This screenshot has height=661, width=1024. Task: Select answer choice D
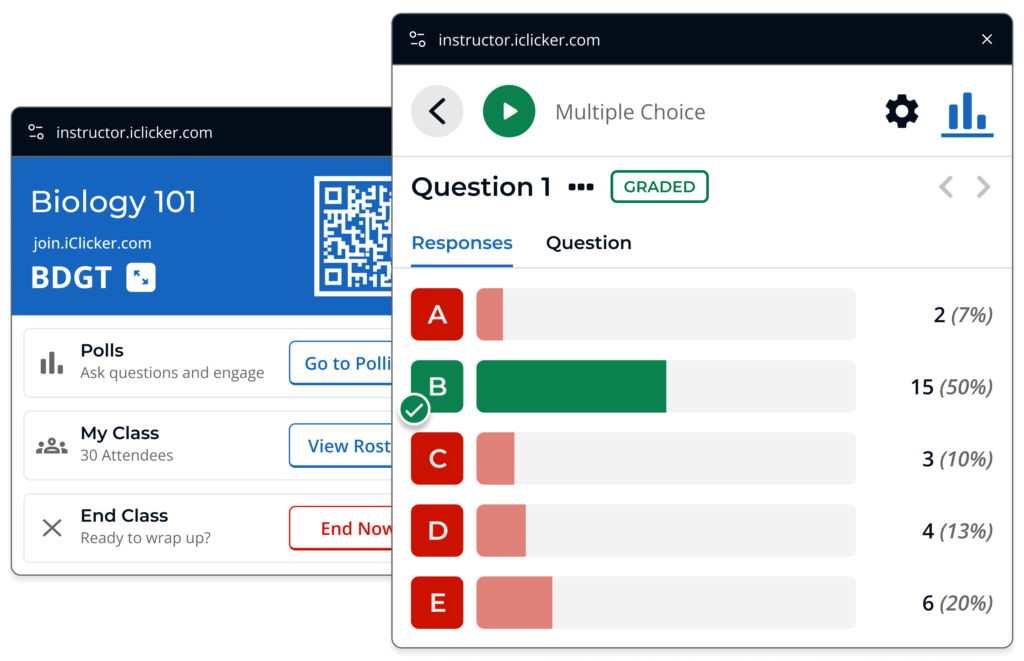(x=437, y=530)
